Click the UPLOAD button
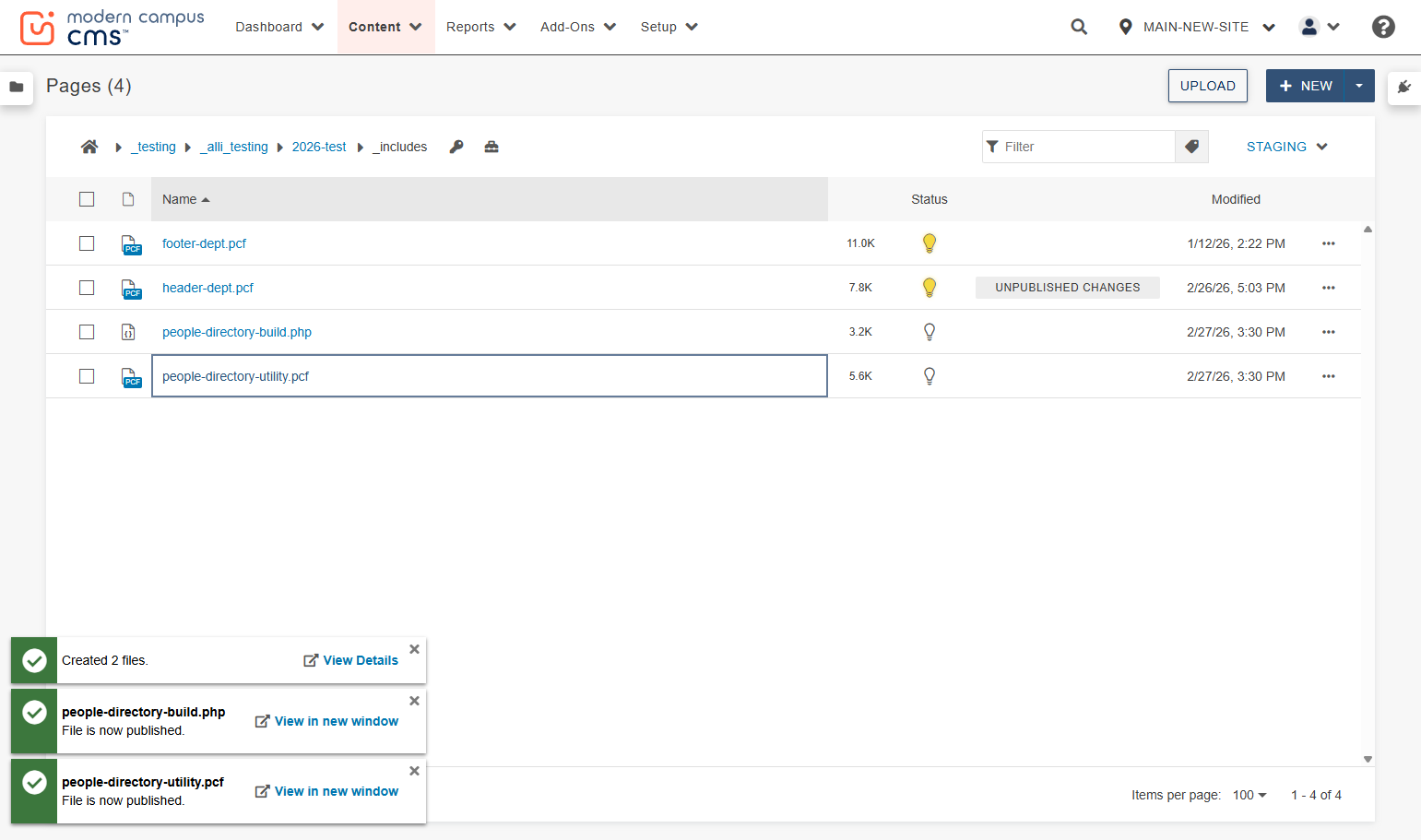 coord(1208,86)
